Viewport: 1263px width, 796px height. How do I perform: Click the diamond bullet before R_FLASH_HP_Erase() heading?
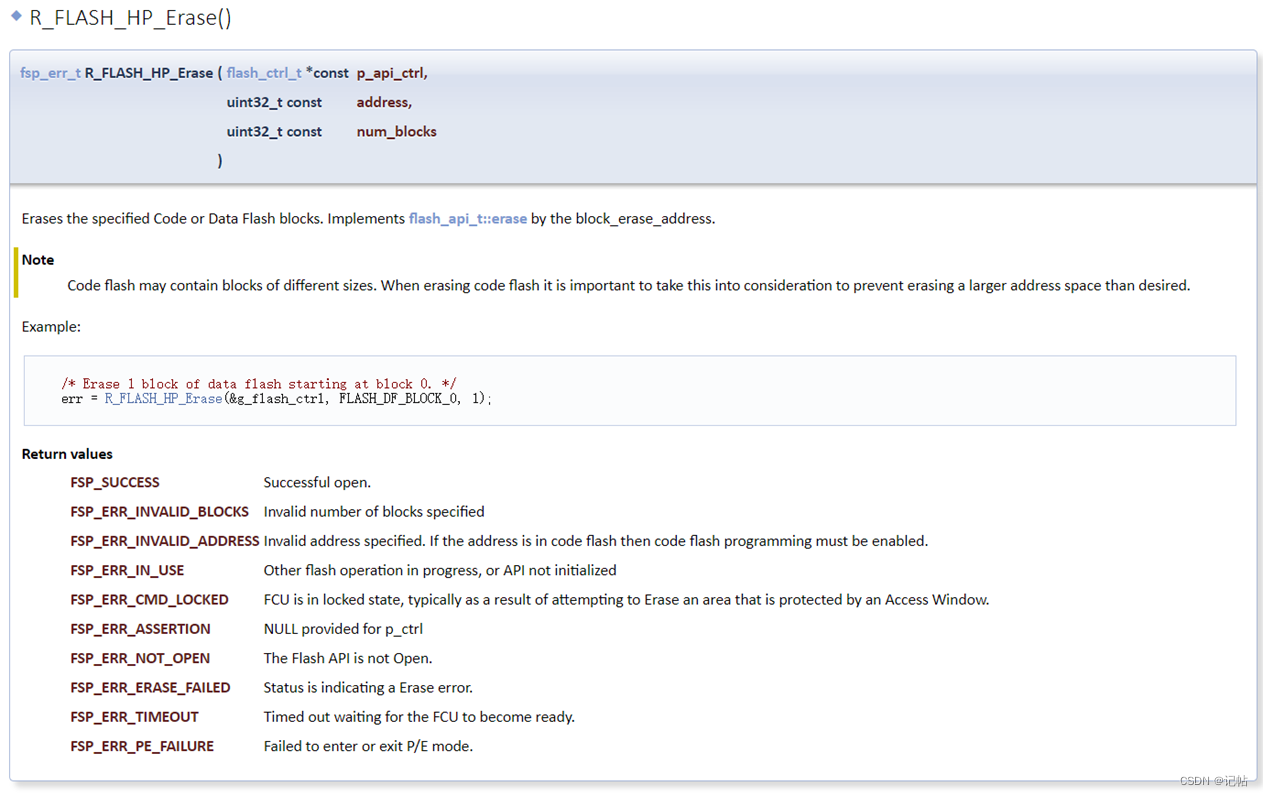point(15,16)
